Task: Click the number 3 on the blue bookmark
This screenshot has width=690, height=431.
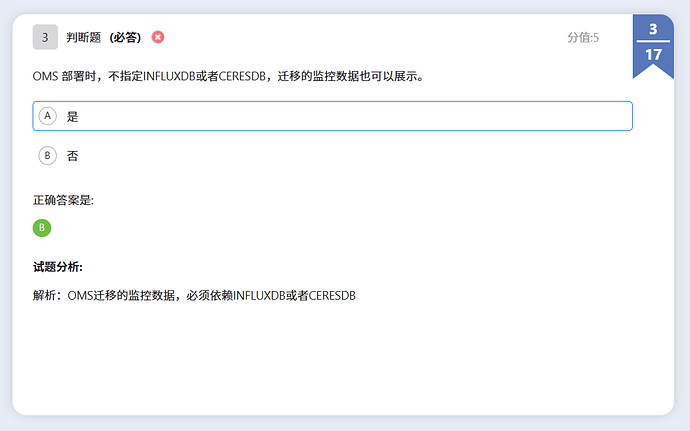Action: 653,30
